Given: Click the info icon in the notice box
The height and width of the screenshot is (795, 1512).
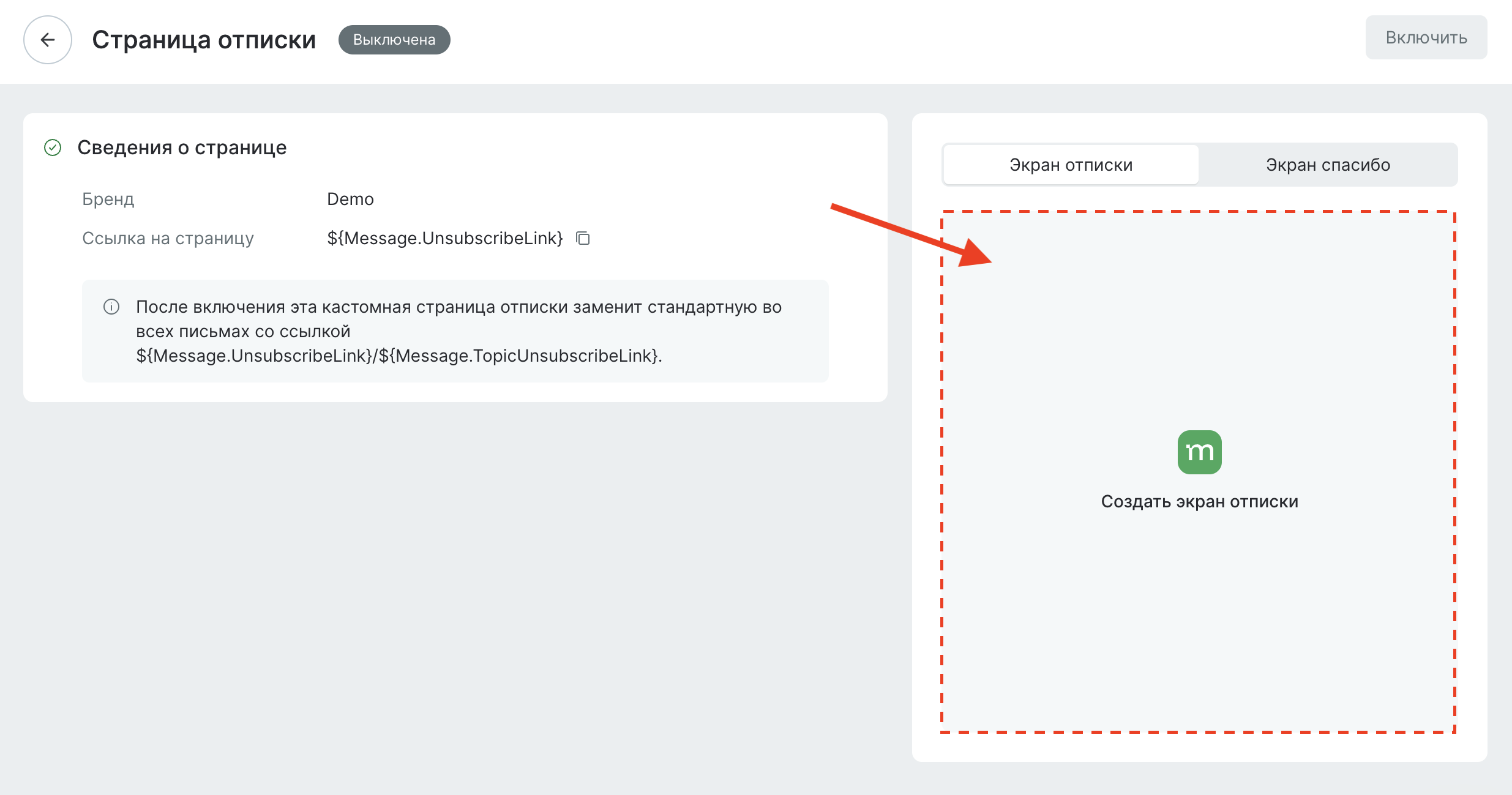Looking at the screenshot, I should click(x=111, y=308).
